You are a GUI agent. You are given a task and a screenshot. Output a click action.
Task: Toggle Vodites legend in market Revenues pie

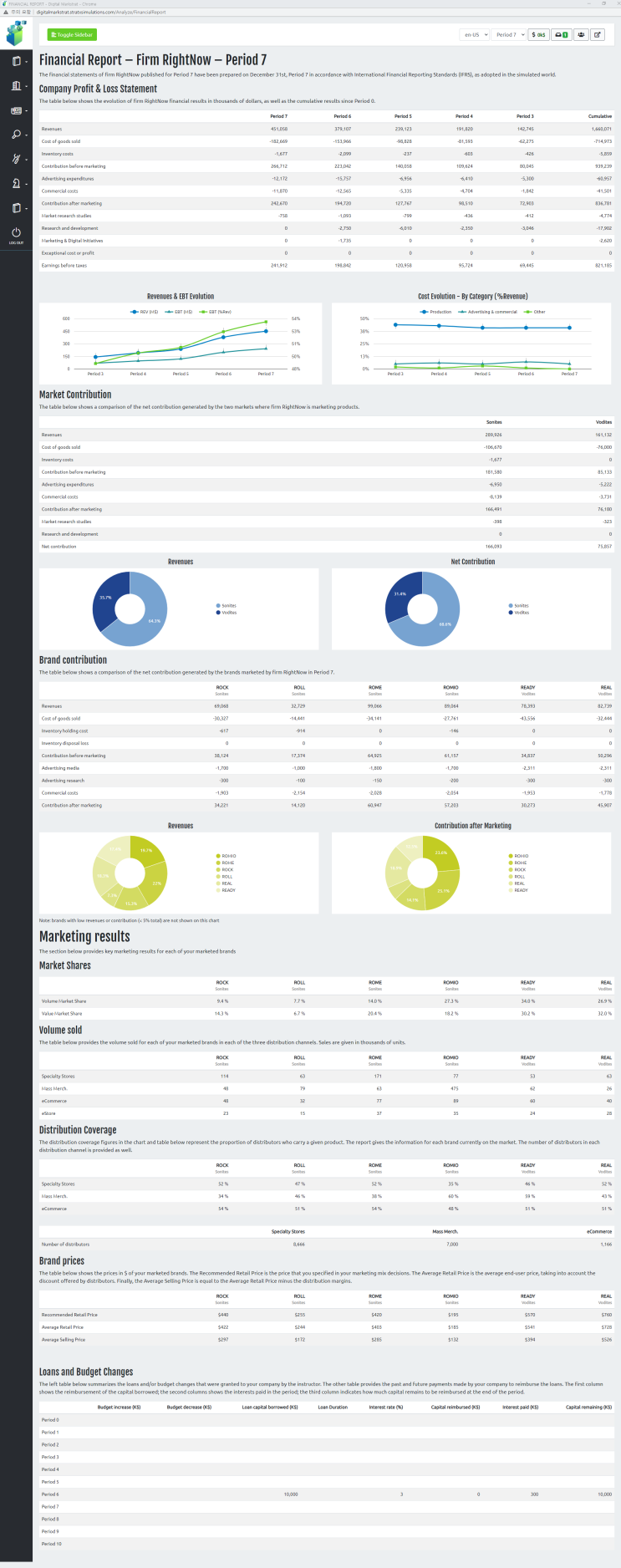point(227,613)
